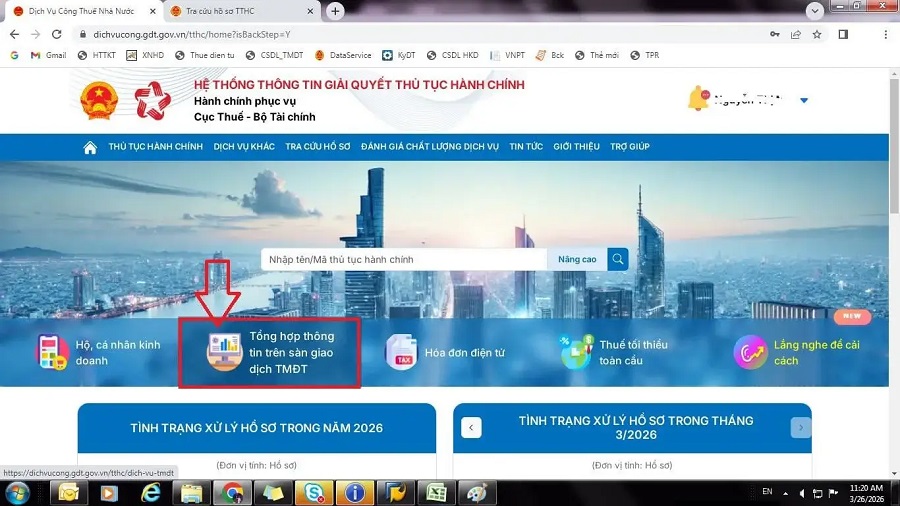
Task: Open the Windows Start menu
Action: tap(18, 493)
